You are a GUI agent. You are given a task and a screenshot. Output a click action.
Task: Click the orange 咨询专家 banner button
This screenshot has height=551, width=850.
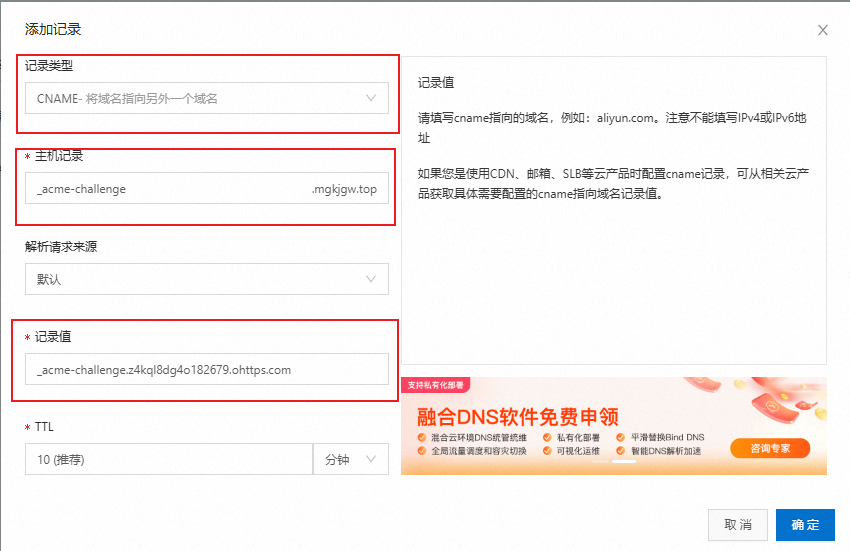pos(770,449)
